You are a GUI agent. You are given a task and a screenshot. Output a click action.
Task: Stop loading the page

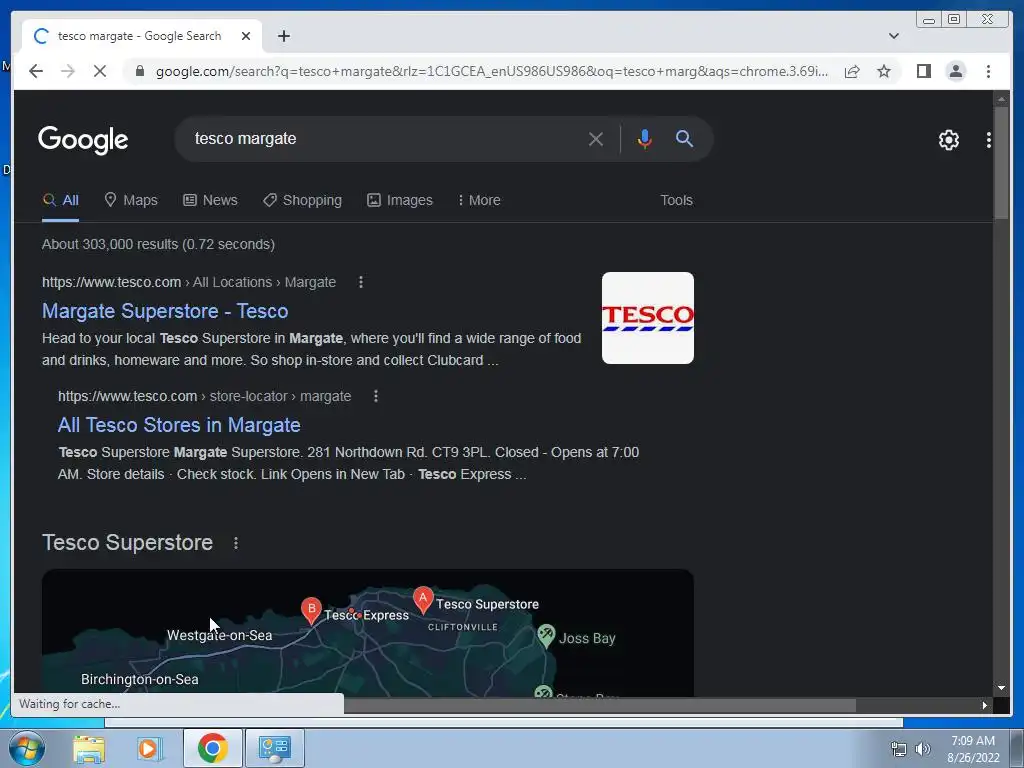pos(100,71)
